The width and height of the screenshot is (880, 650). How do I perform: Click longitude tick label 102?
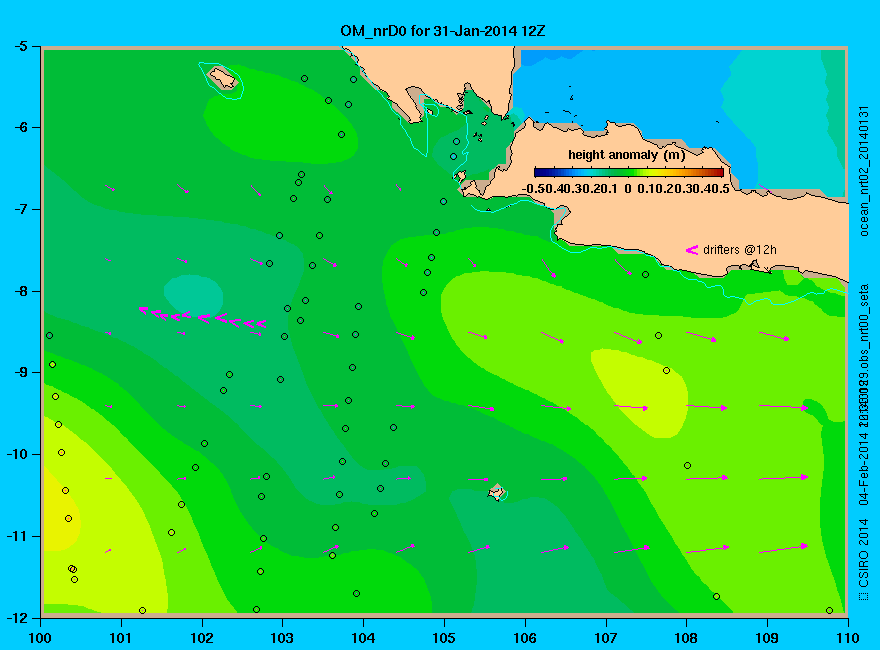(x=201, y=638)
